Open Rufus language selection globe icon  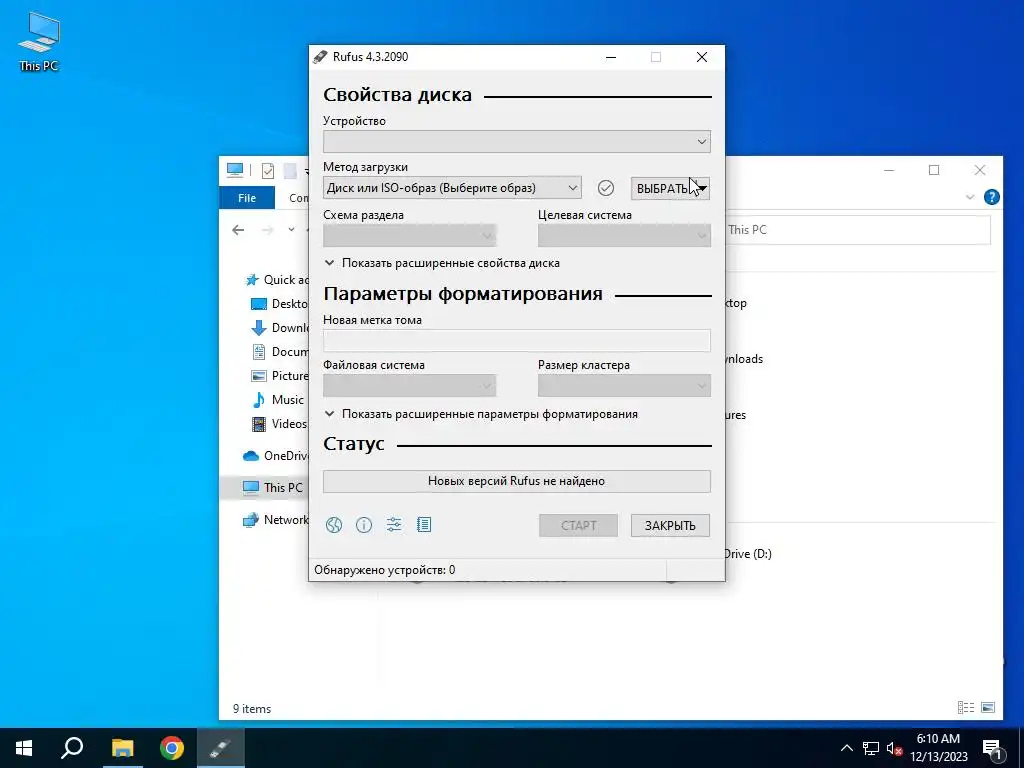334,525
